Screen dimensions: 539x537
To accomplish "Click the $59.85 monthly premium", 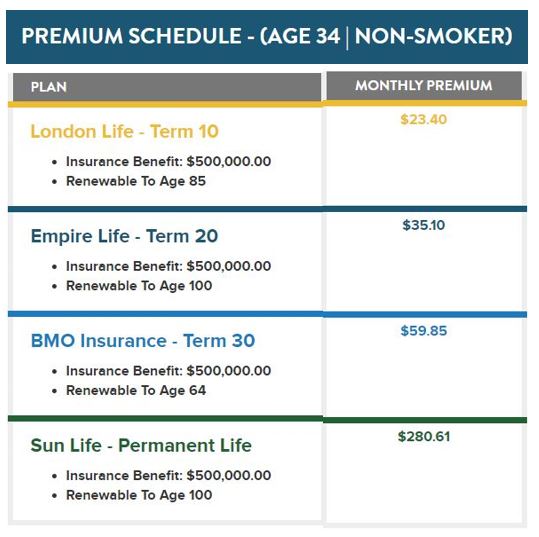I will pyautogui.click(x=424, y=331).
